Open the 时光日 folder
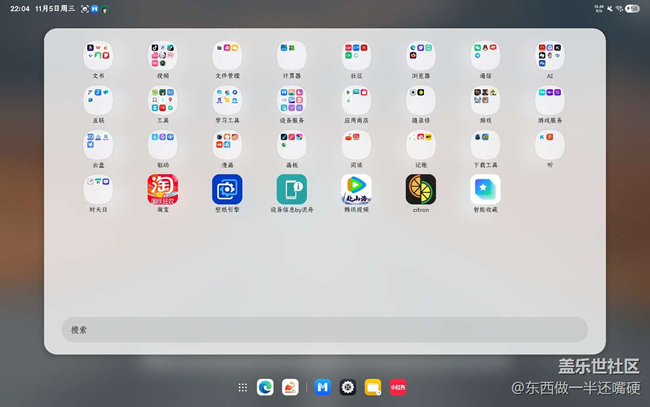Image resolution: width=650 pixels, height=407 pixels. tap(98, 189)
